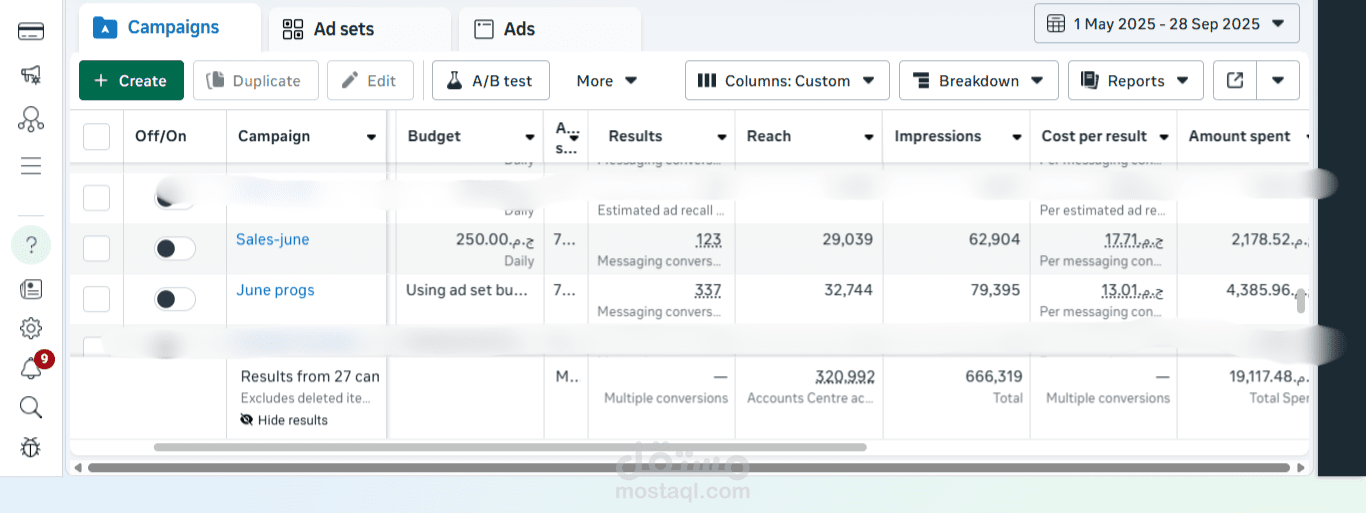Open the notifications bell with 9 badge
1366x513 pixels.
[x=33, y=367]
